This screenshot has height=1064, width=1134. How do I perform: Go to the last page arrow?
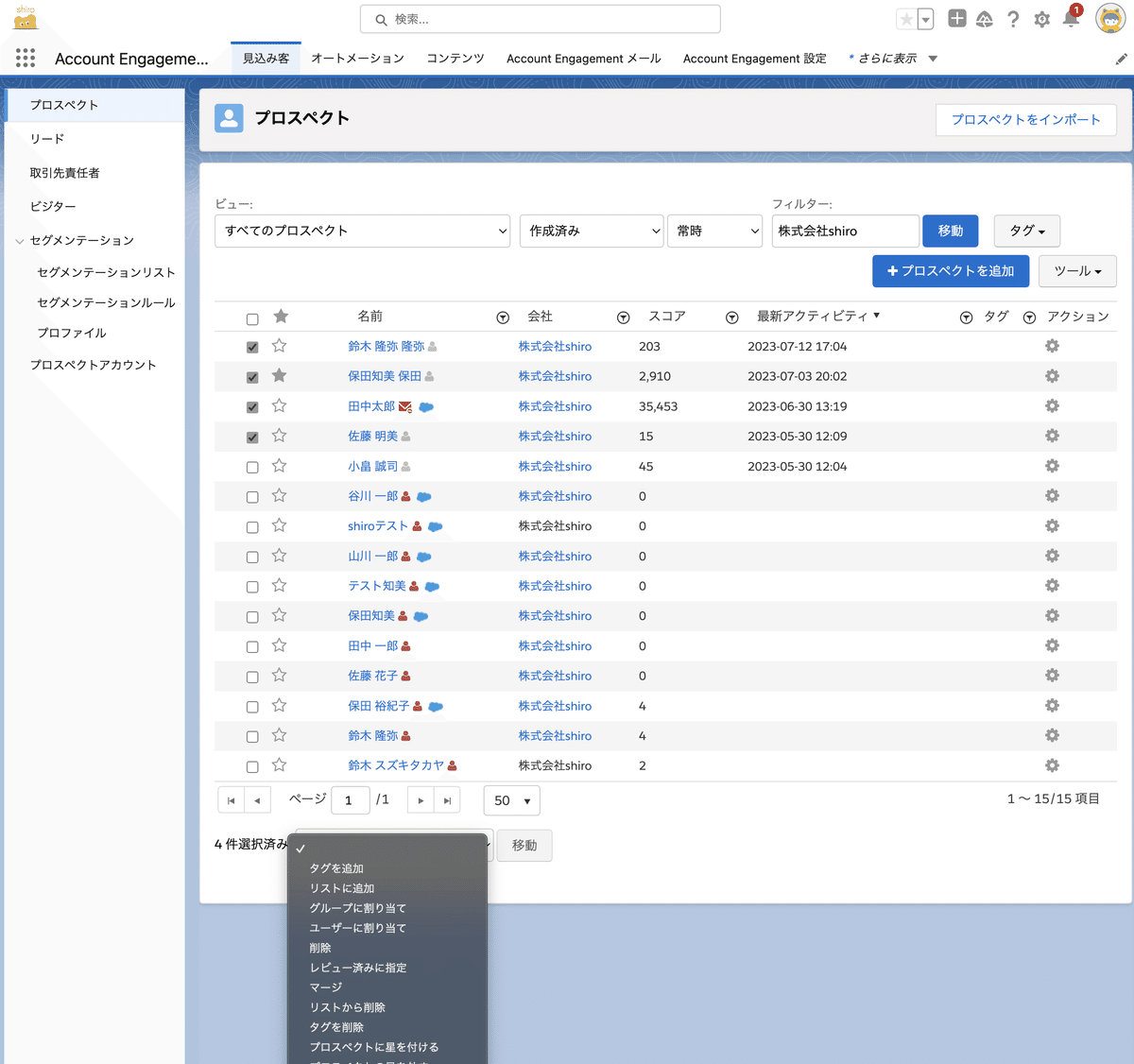coord(447,800)
